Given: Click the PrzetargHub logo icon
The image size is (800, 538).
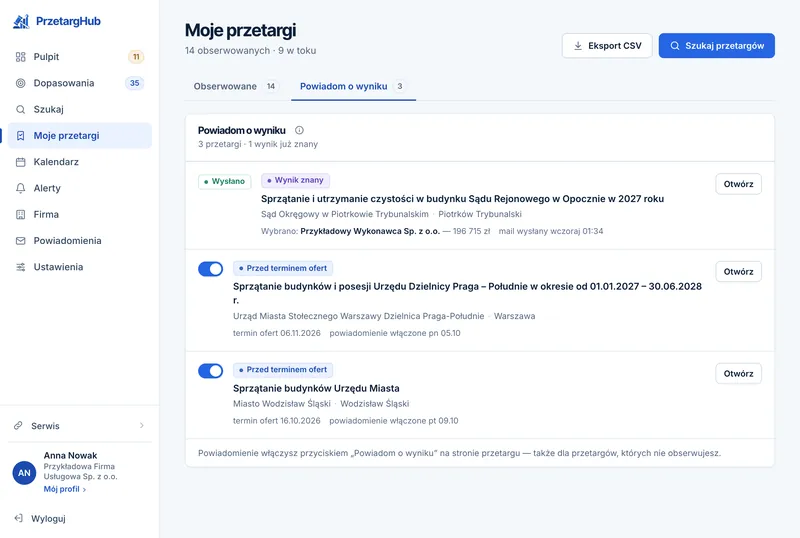Looking at the screenshot, I should click(x=21, y=21).
